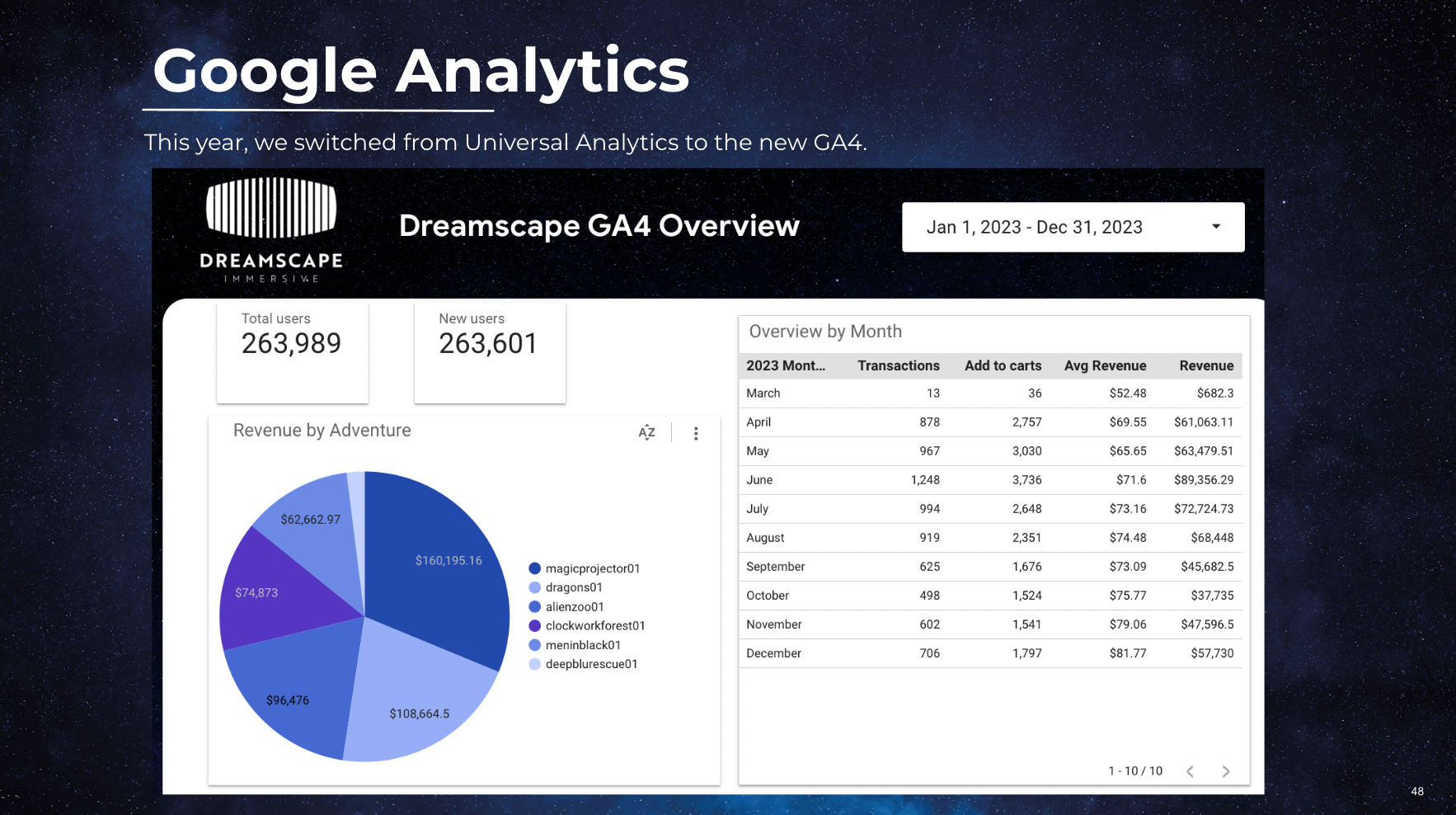Select the New users 263,601 scorecard
Image resolution: width=1456 pixels, height=815 pixels.
tap(490, 353)
